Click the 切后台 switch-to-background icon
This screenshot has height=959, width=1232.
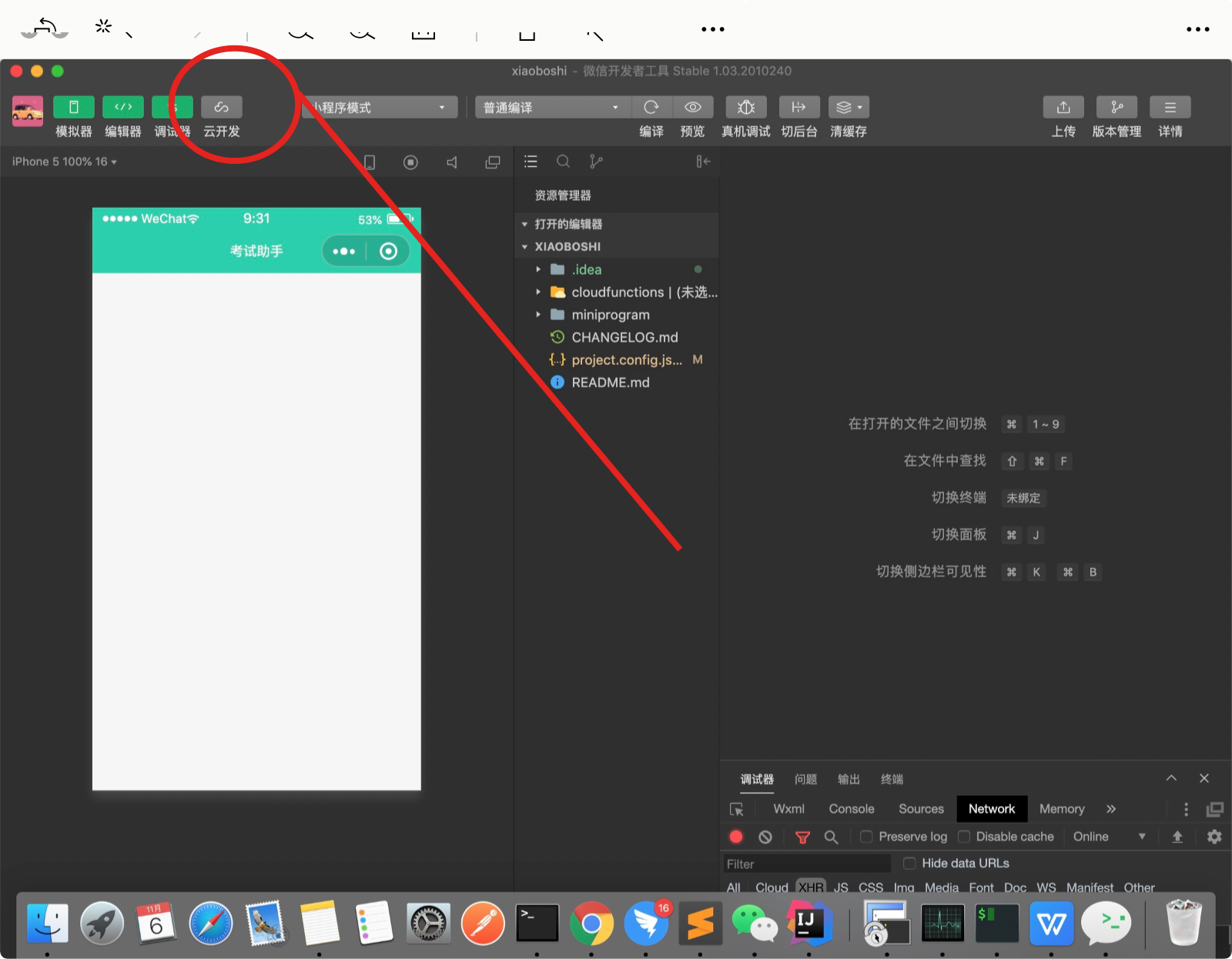click(x=799, y=107)
